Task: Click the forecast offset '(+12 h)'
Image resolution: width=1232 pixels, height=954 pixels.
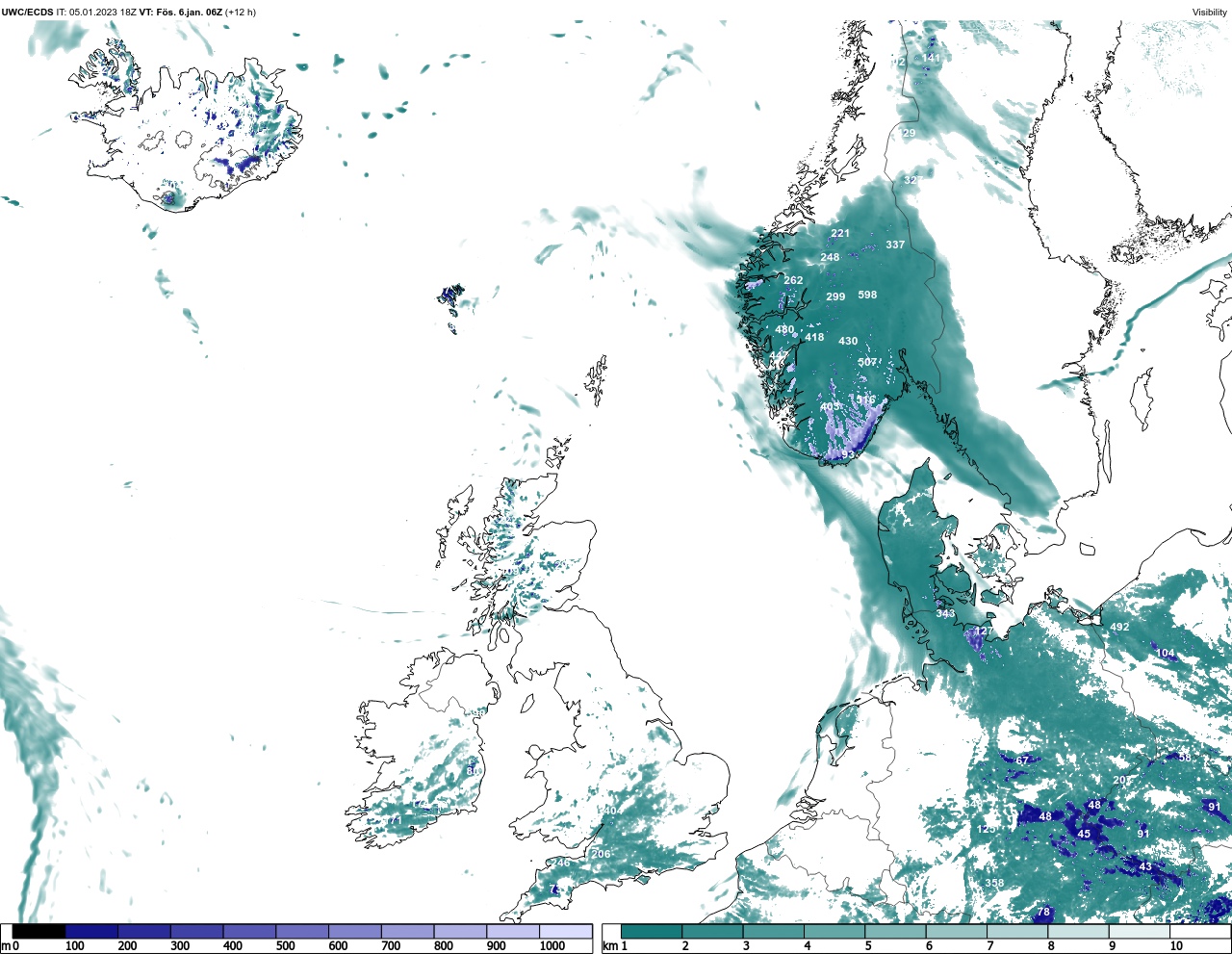Action: tap(241, 13)
